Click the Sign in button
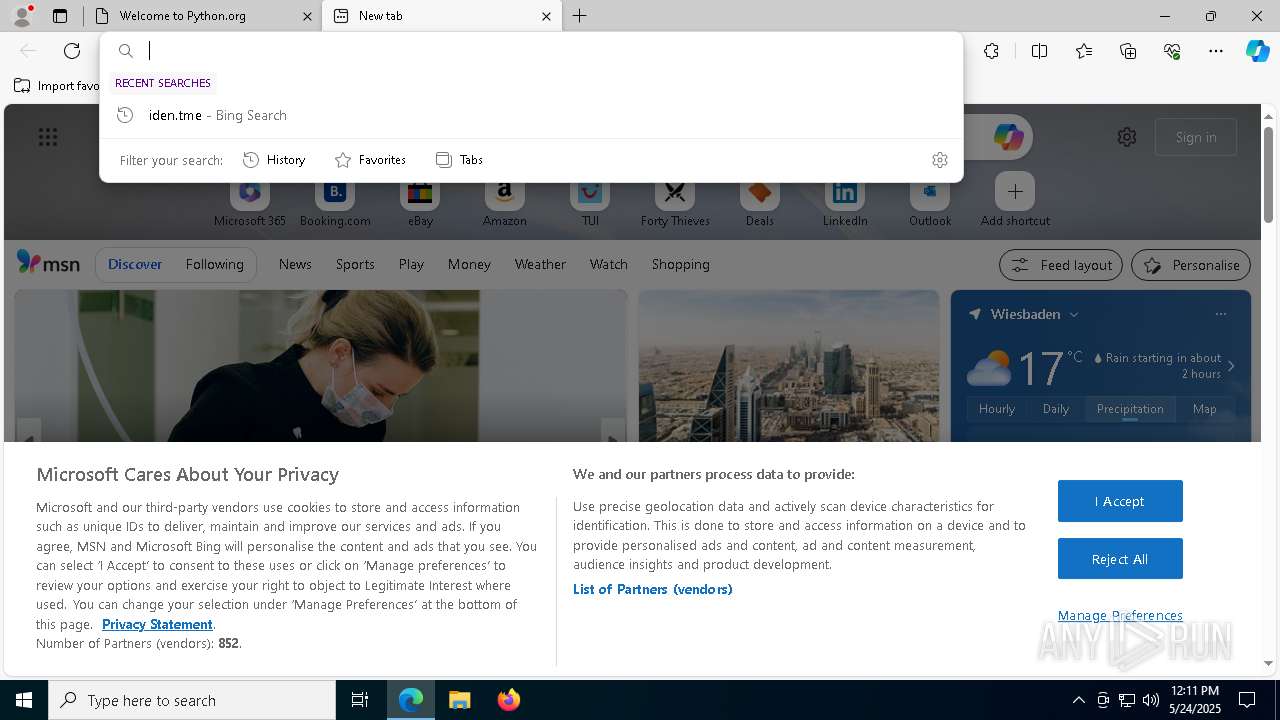The height and width of the screenshot is (720, 1280). (1196, 137)
